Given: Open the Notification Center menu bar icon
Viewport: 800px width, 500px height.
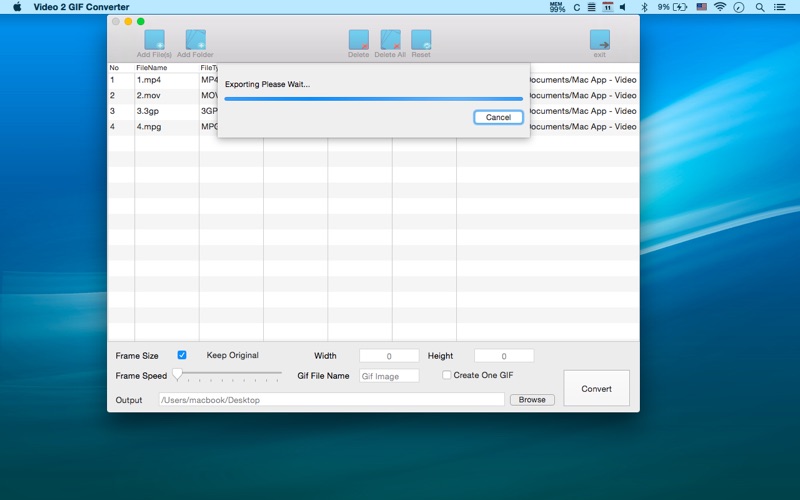Looking at the screenshot, I should pyautogui.click(x=780, y=7).
